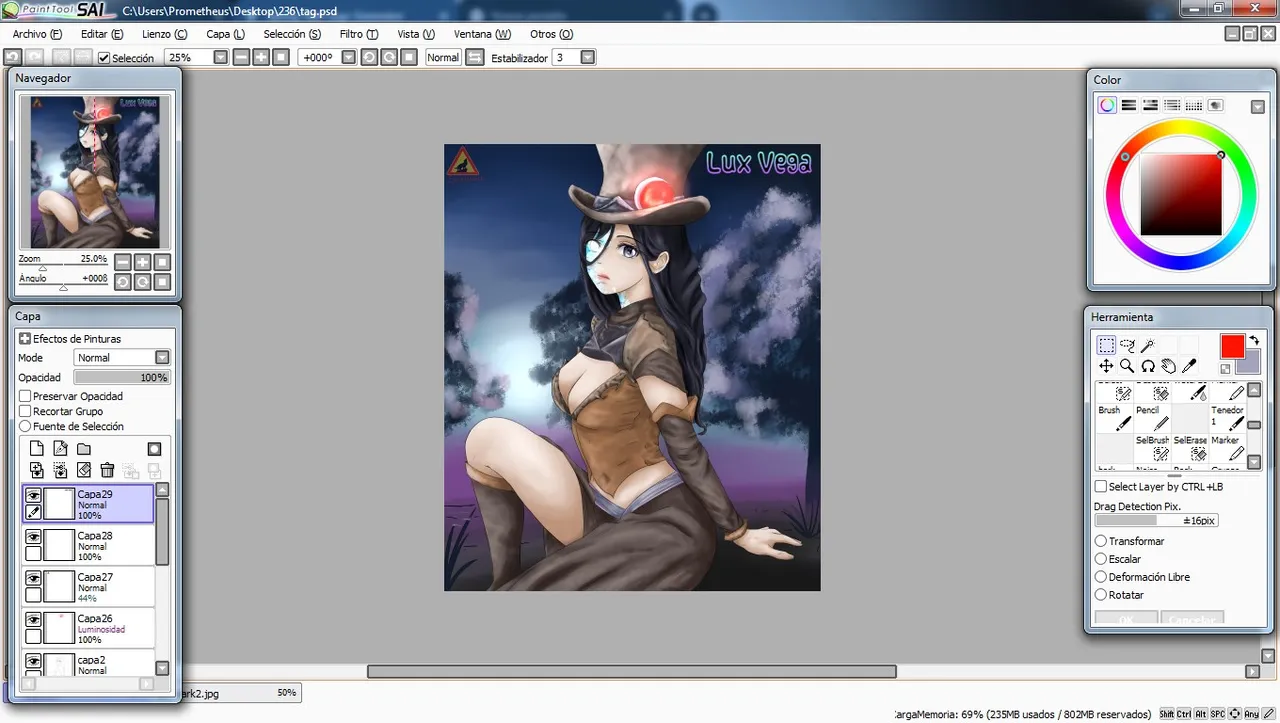Create a new layer folder

coord(84,449)
